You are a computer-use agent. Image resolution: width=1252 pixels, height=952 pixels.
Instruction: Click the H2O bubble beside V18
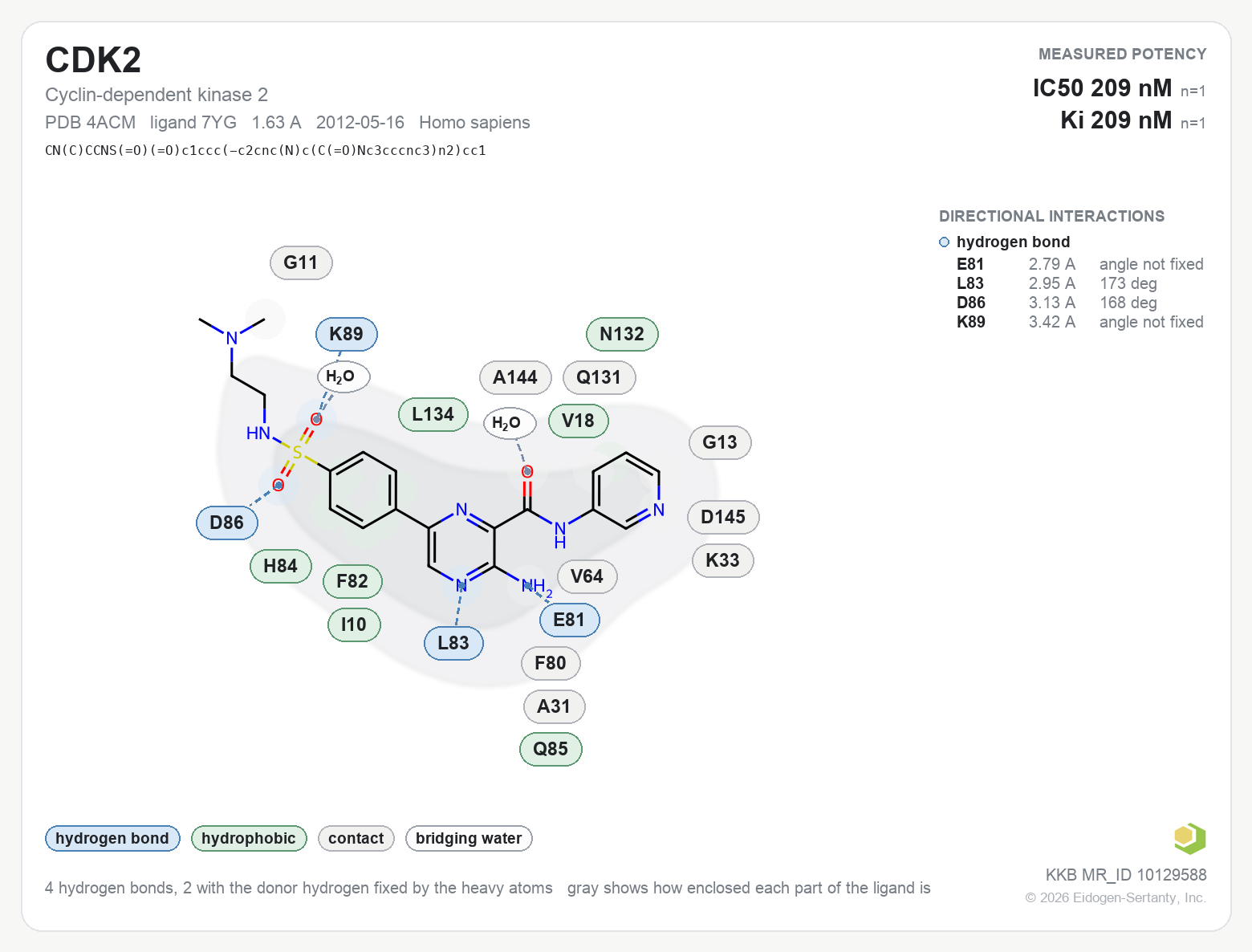[x=510, y=423]
